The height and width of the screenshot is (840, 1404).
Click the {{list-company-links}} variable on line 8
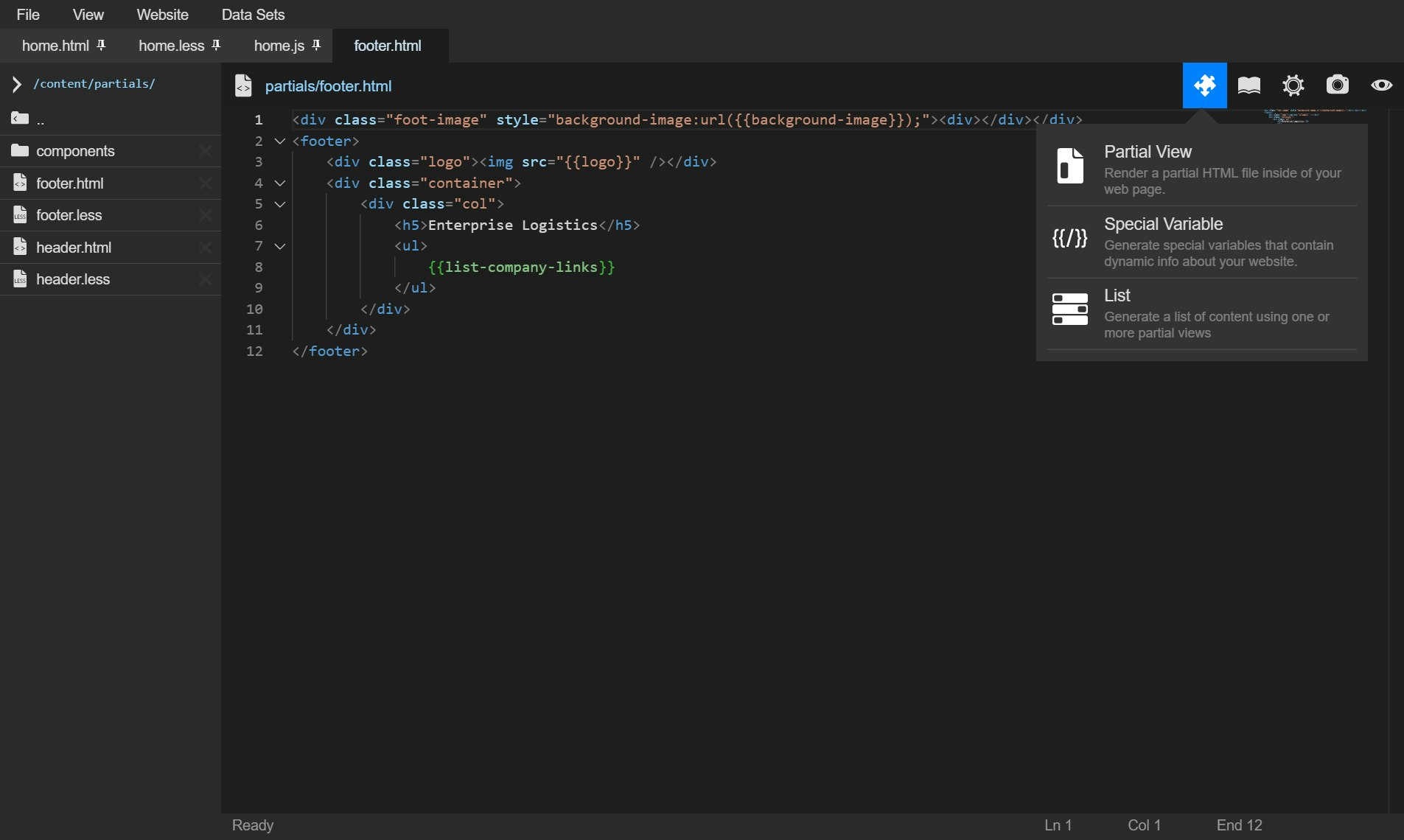521,267
